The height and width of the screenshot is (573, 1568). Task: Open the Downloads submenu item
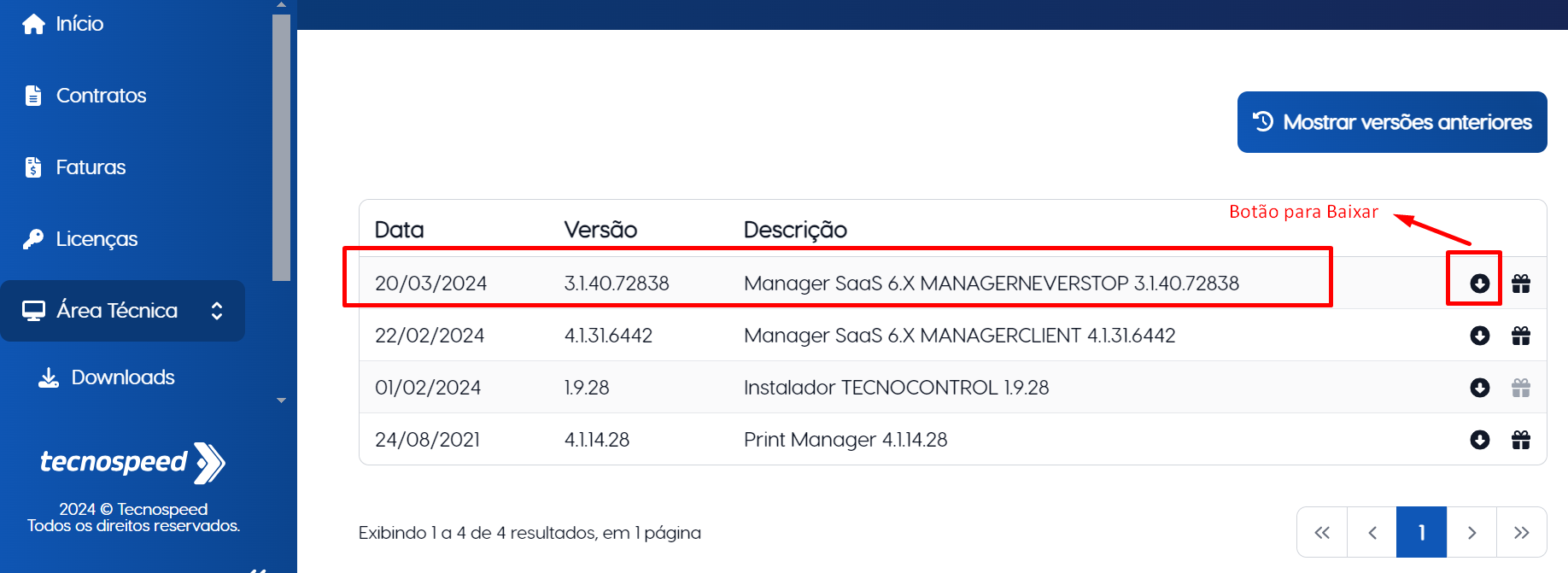tap(123, 377)
